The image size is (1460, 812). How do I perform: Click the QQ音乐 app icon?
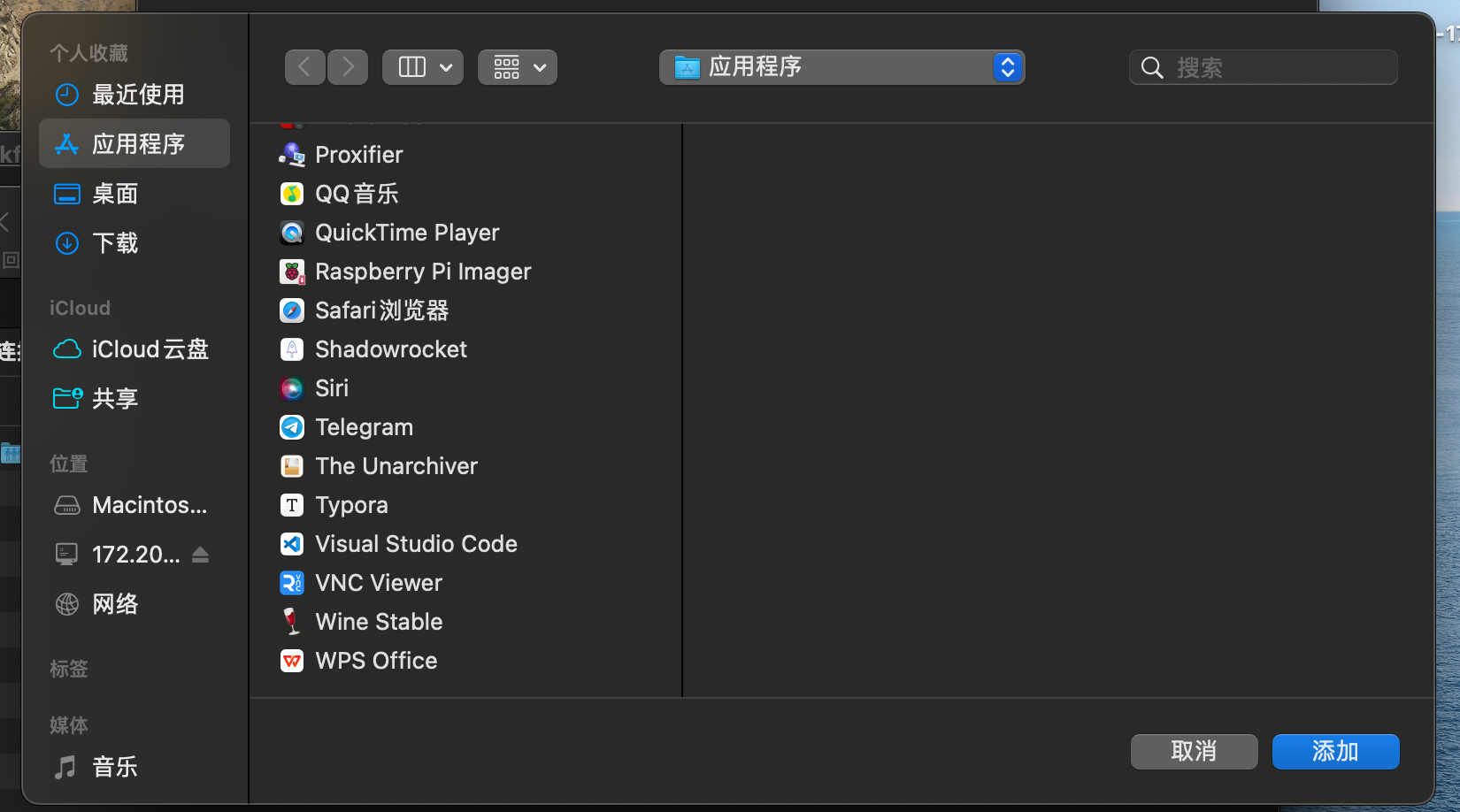[292, 194]
